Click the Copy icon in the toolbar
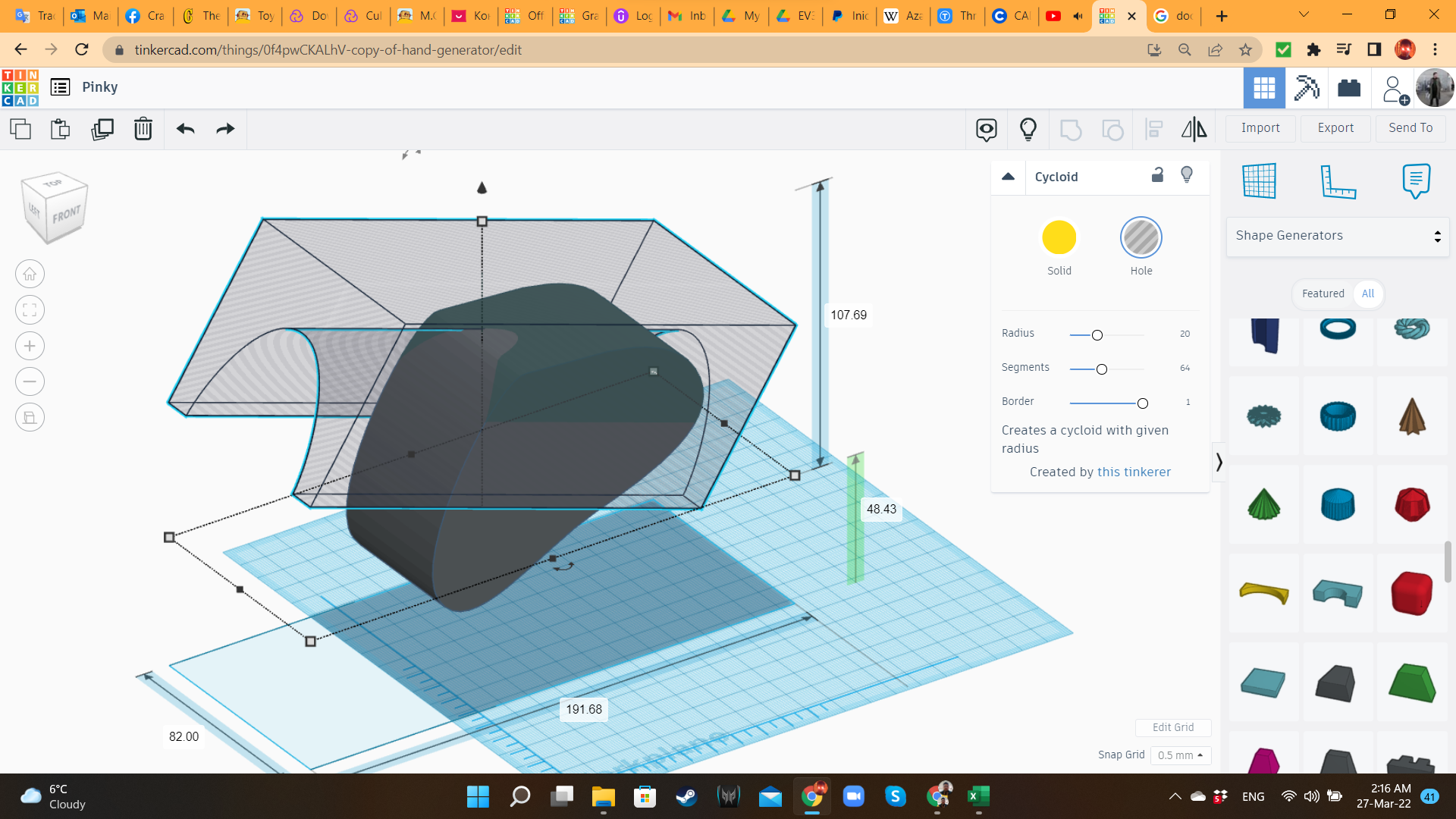1456x819 pixels. click(20, 129)
